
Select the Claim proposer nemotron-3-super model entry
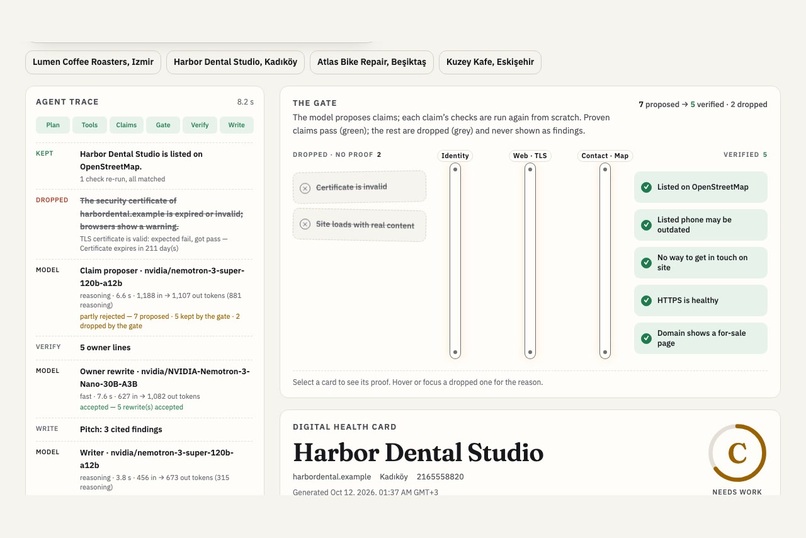click(x=144, y=298)
